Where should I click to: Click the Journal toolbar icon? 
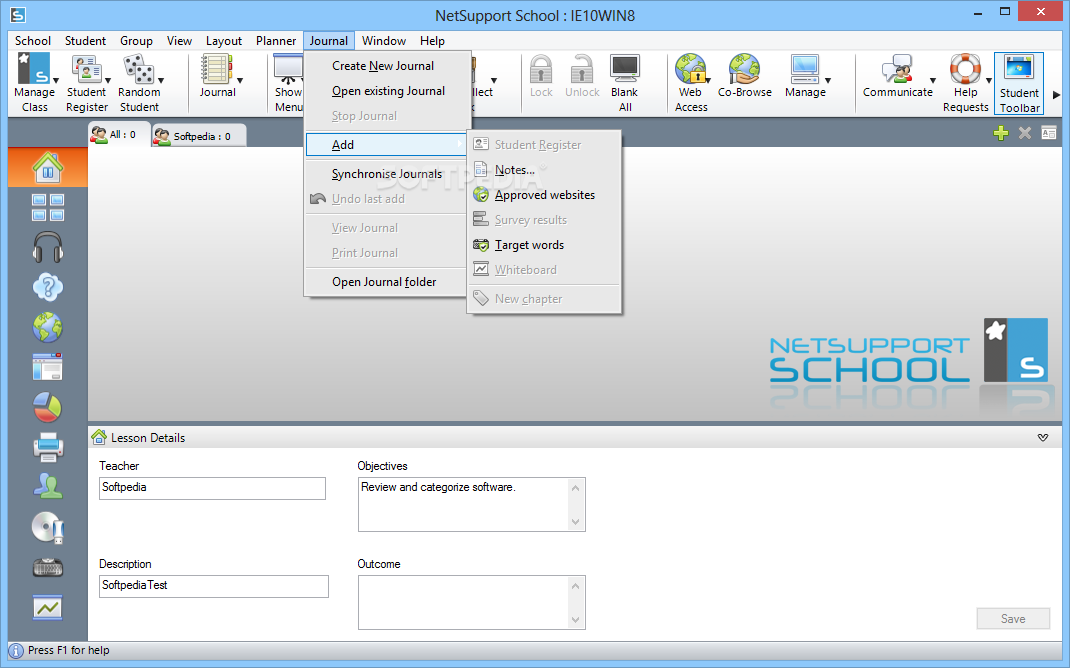click(x=217, y=76)
